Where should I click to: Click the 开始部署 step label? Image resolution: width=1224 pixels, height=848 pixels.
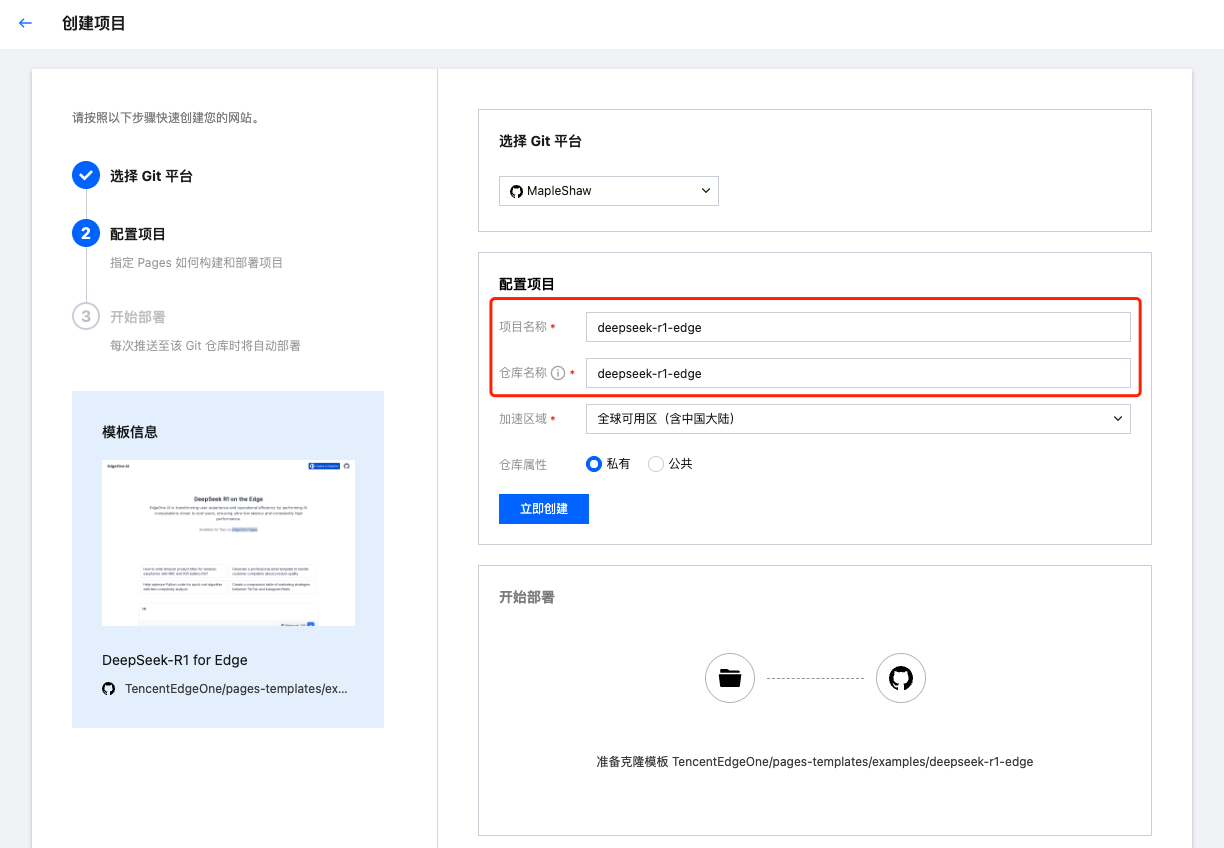click(138, 317)
